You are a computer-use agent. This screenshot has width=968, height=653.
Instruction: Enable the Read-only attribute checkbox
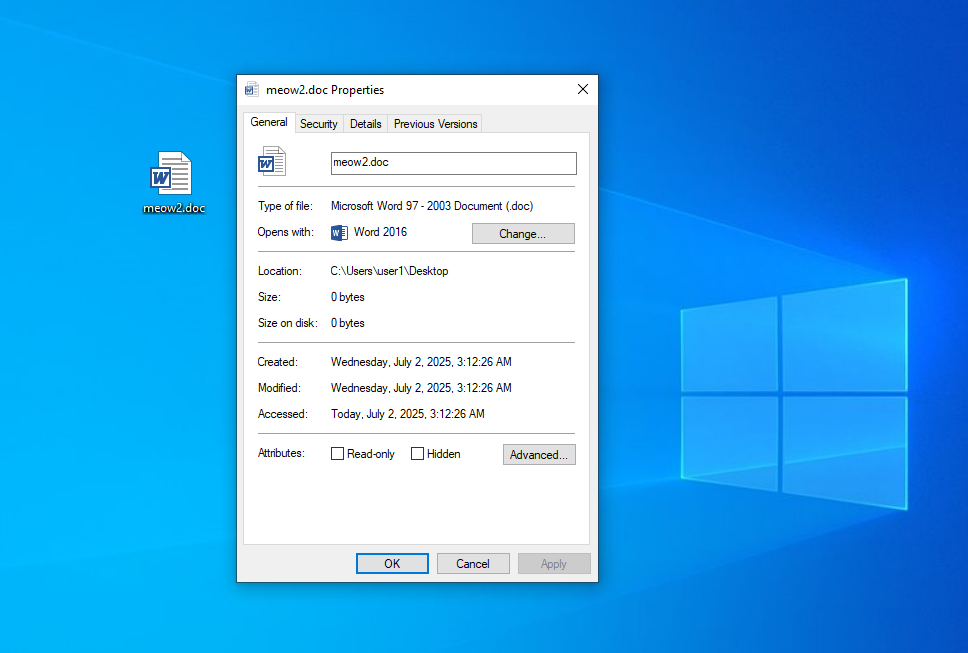coord(337,454)
